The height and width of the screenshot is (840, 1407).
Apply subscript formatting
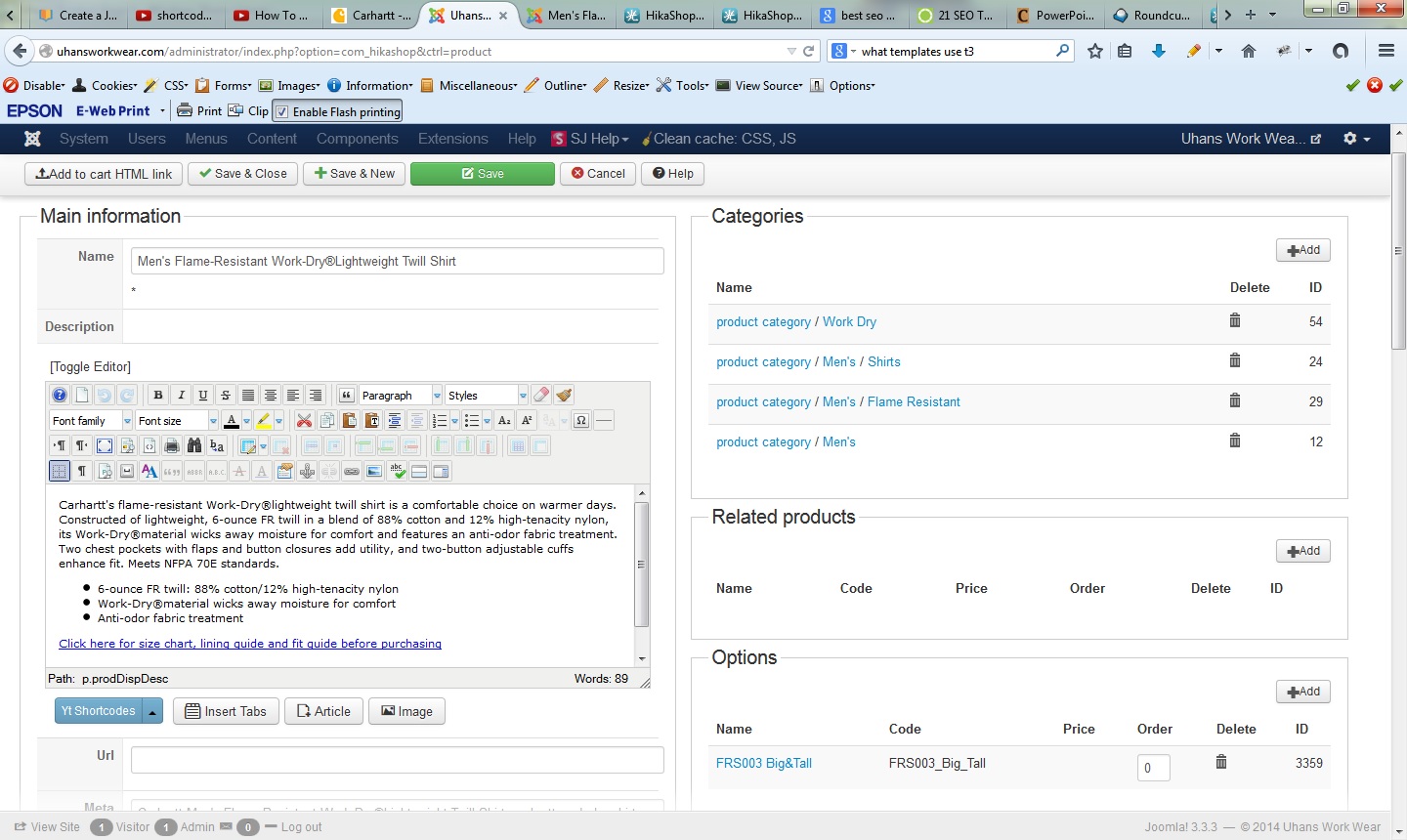pos(504,421)
